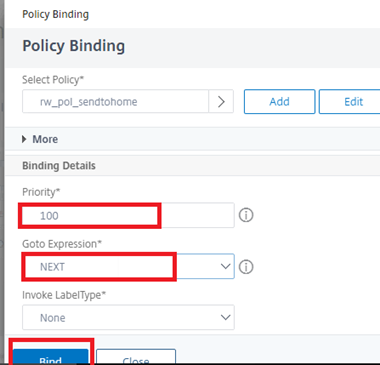Click the Binding Details section header
Viewport: 380px width, 365px height.
tap(59, 166)
